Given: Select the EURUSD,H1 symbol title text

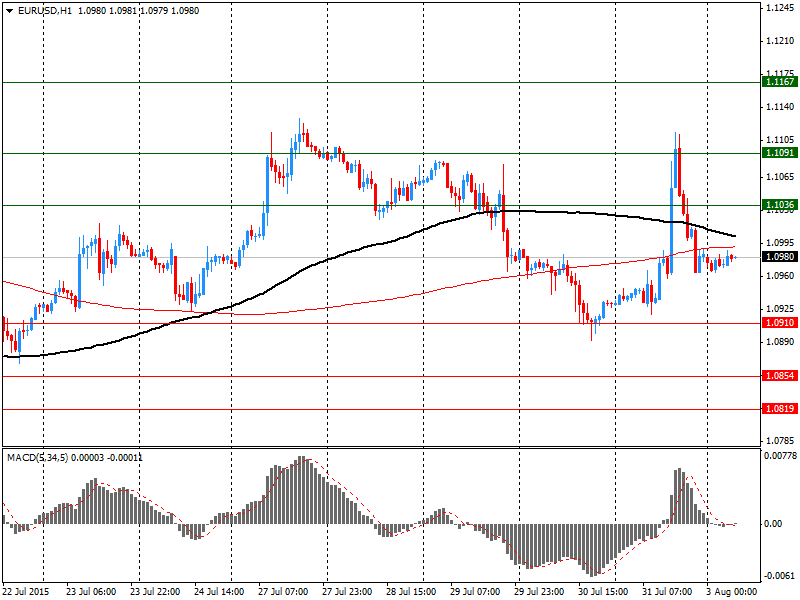Looking at the screenshot, I should [45, 11].
